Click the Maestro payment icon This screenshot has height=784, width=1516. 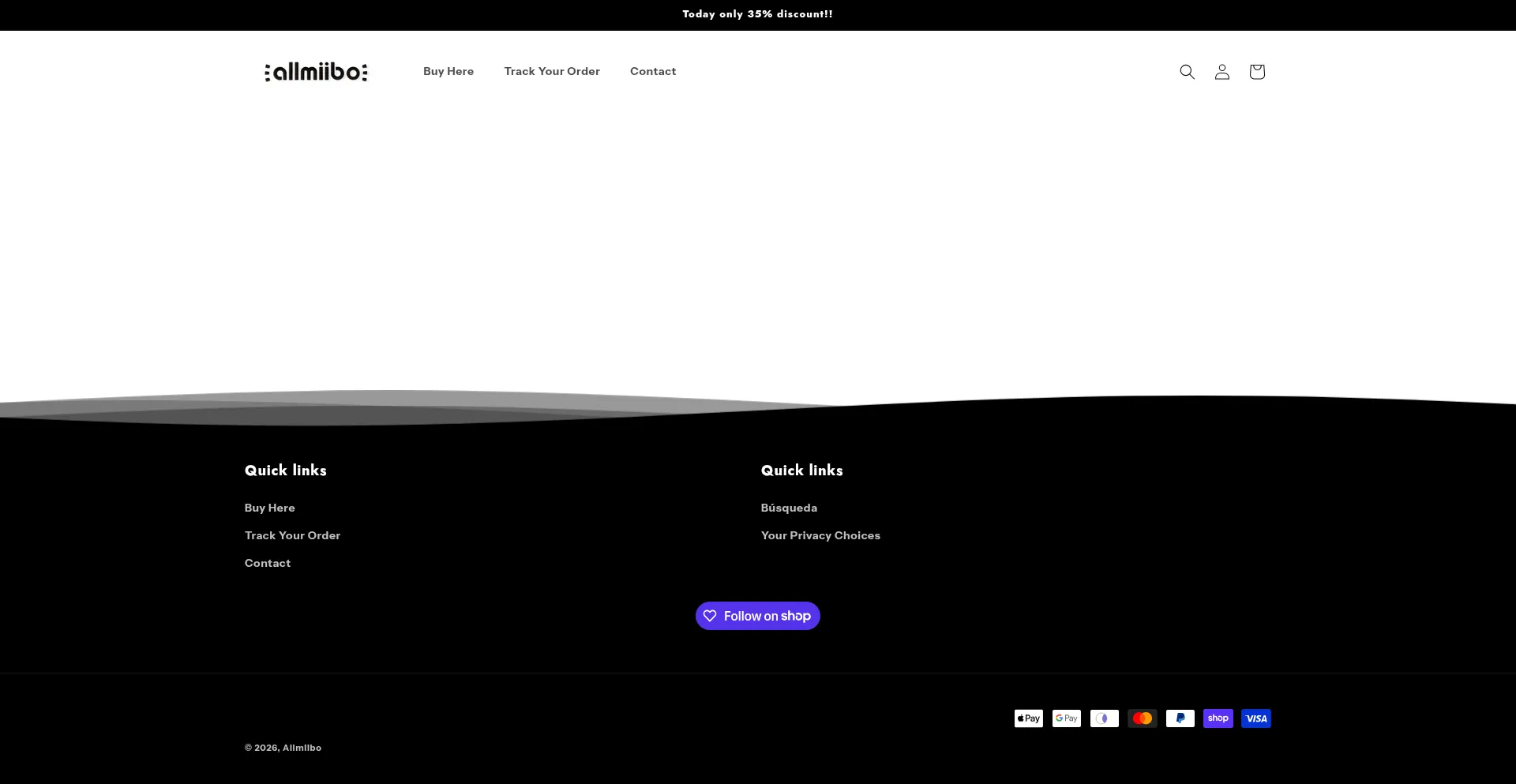[1104, 718]
